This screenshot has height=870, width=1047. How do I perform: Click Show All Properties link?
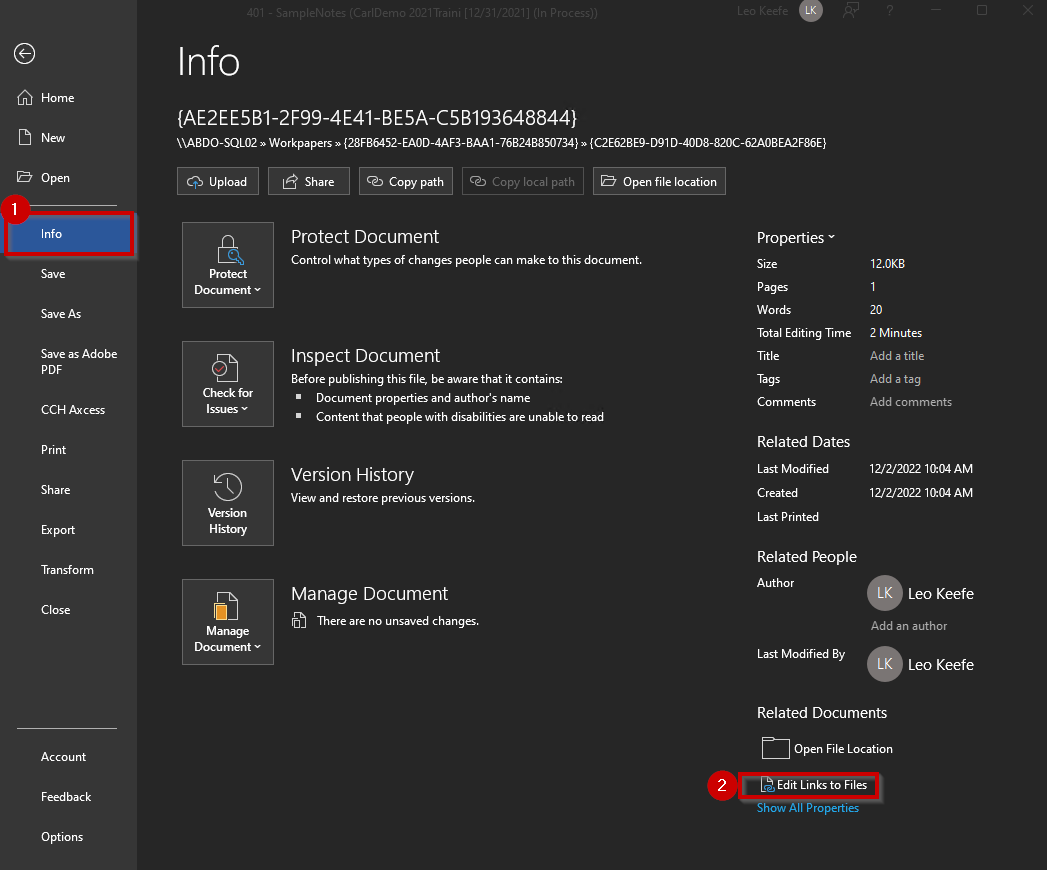(x=808, y=808)
